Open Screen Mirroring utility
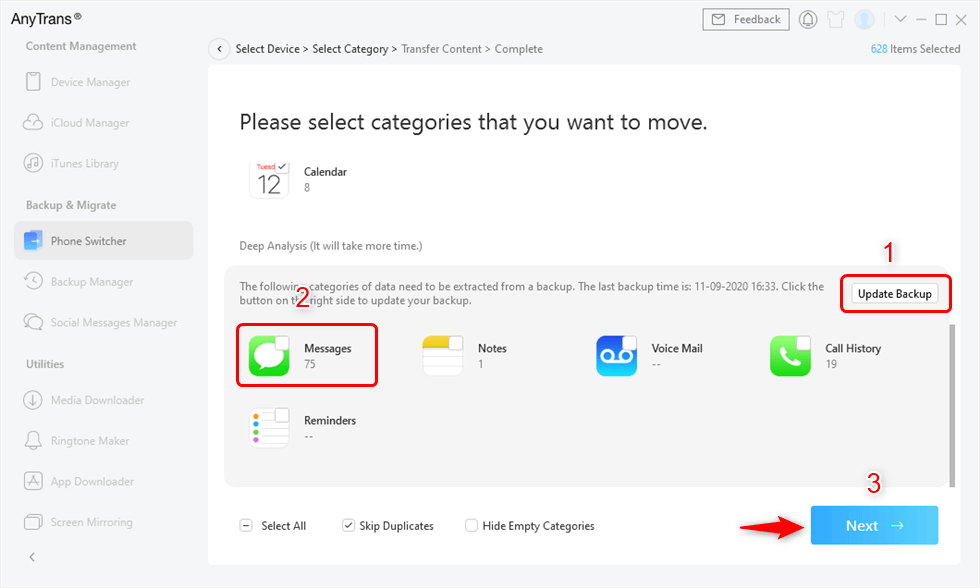Viewport: 980px width, 588px height. pos(92,522)
